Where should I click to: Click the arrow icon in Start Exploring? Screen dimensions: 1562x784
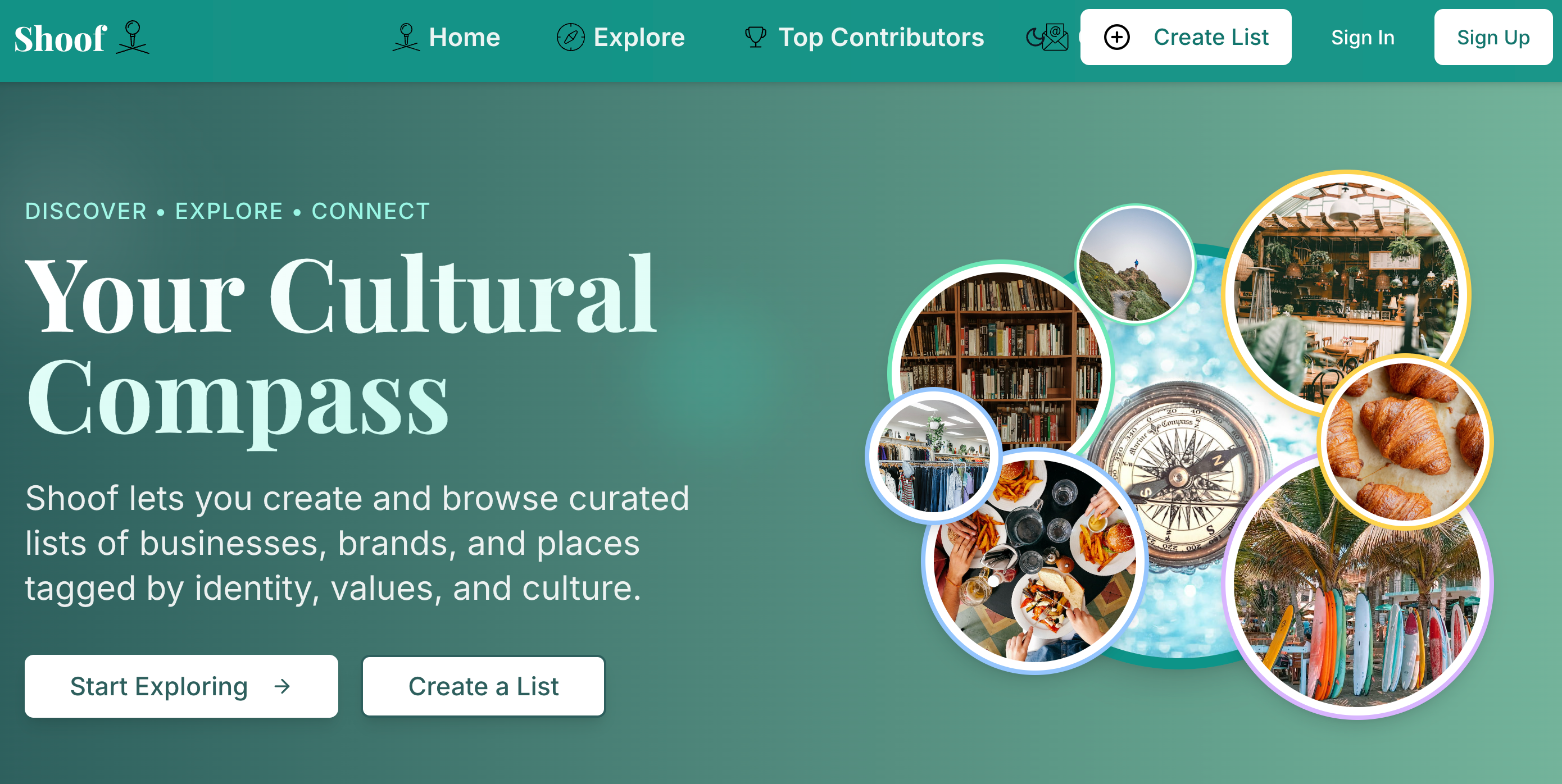click(x=282, y=686)
